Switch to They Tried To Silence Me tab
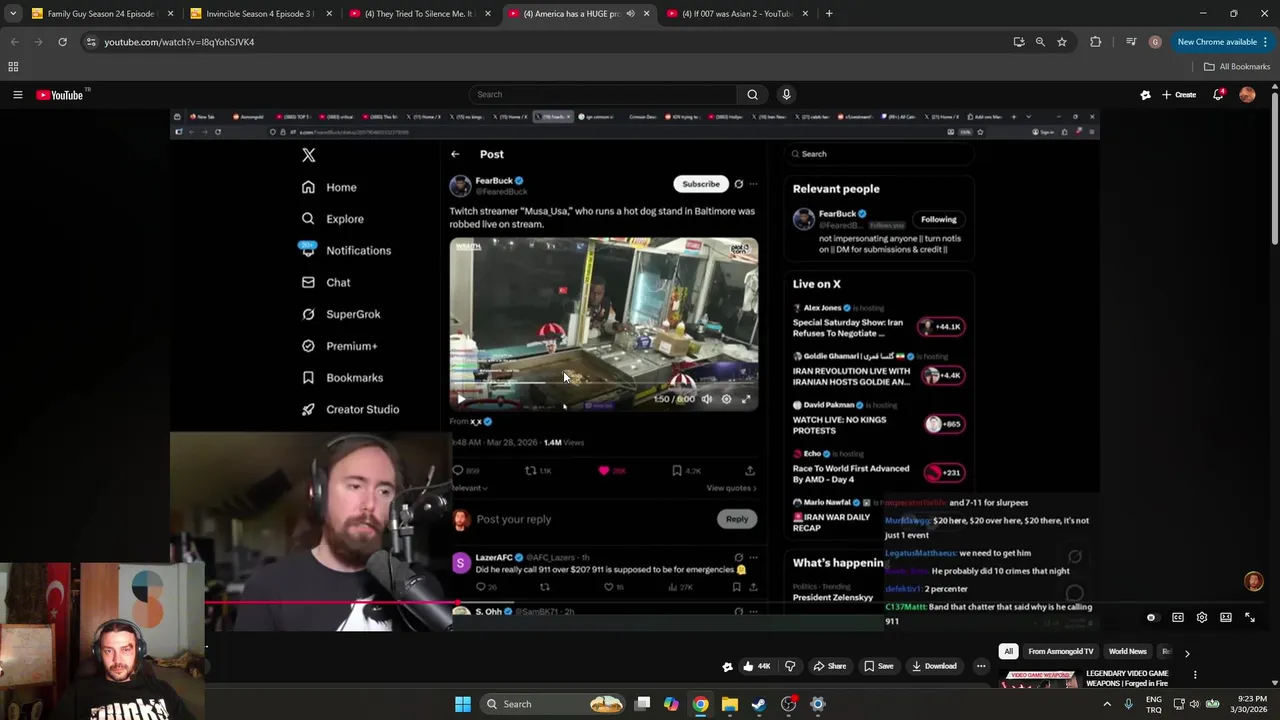1280x720 pixels. click(418, 14)
